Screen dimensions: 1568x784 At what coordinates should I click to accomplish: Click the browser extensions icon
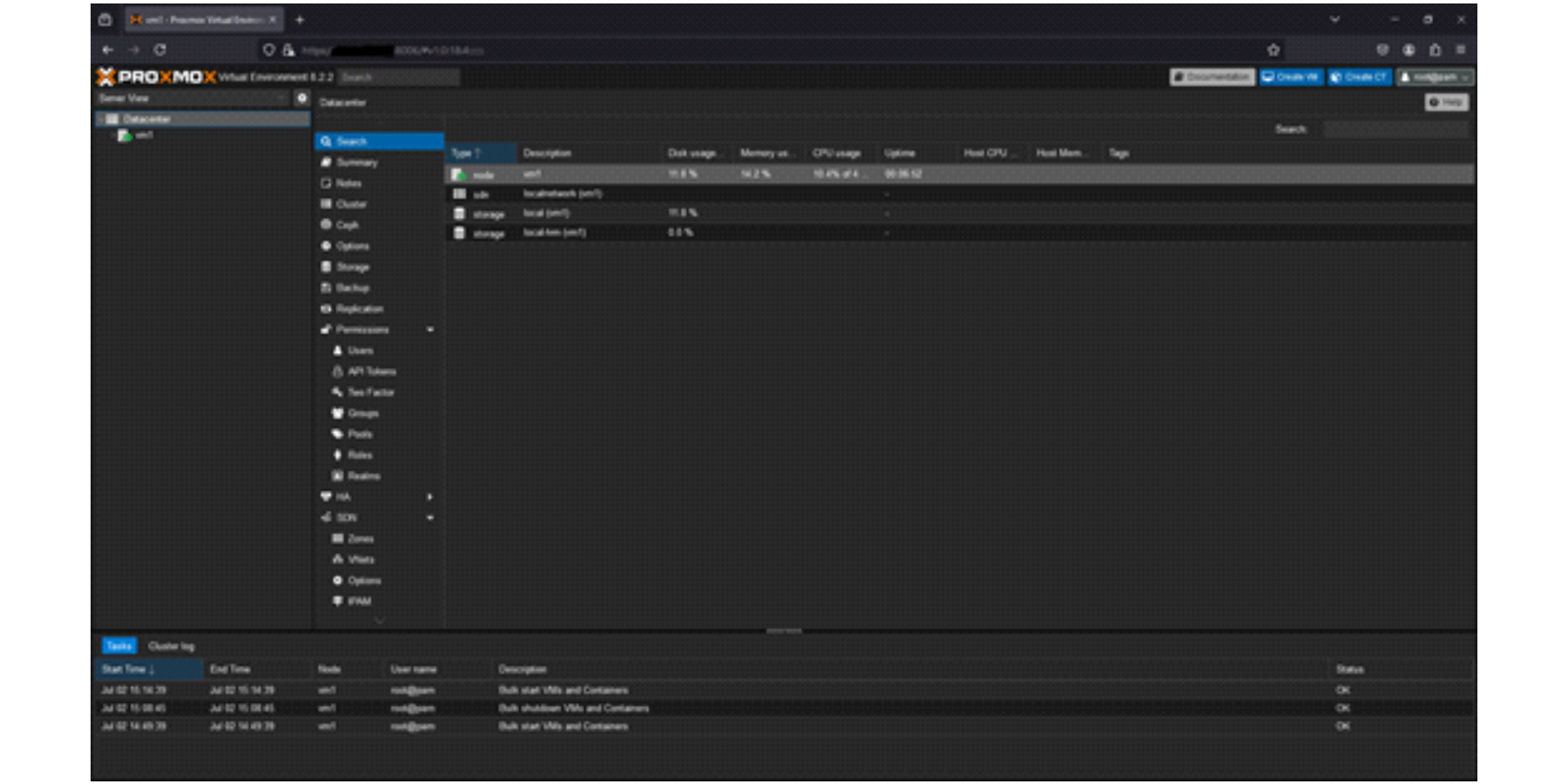coord(1435,51)
